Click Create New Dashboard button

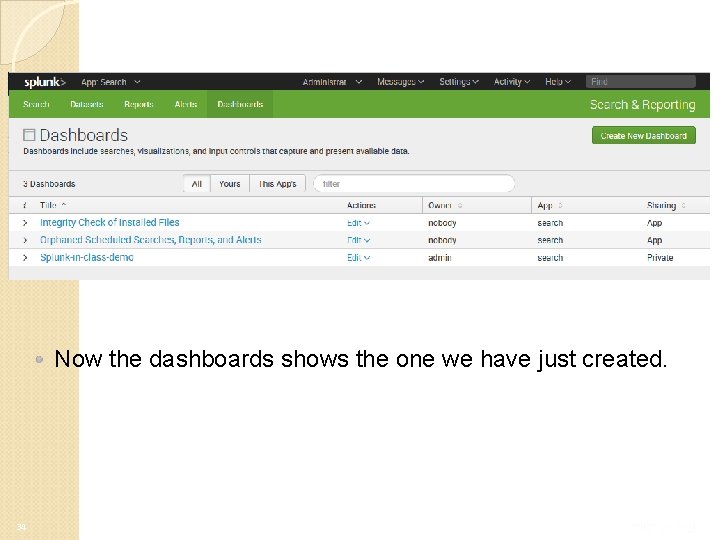(x=643, y=135)
